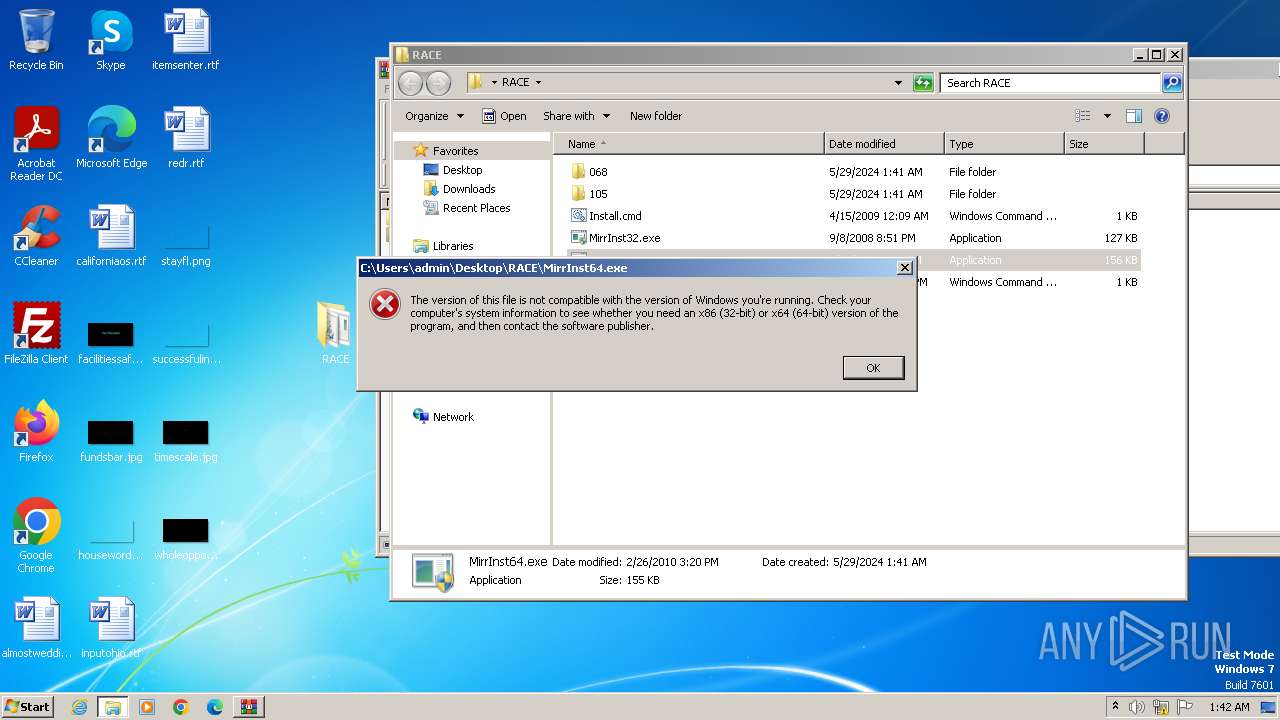The width and height of the screenshot is (1280, 720).
Task: Select the Firefox desktop shortcut
Action: pos(36,432)
